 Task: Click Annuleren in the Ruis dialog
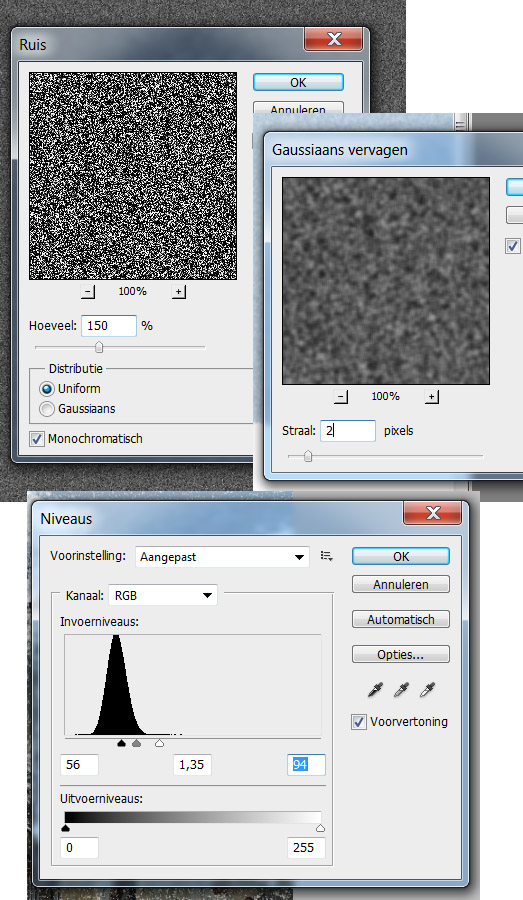298,108
